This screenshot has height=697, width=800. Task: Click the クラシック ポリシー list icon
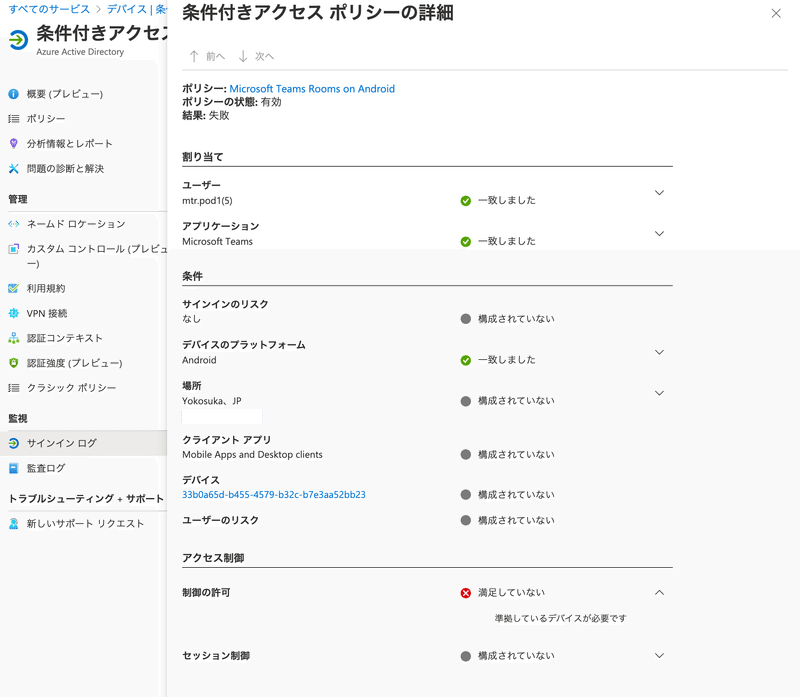pyautogui.click(x=14, y=388)
